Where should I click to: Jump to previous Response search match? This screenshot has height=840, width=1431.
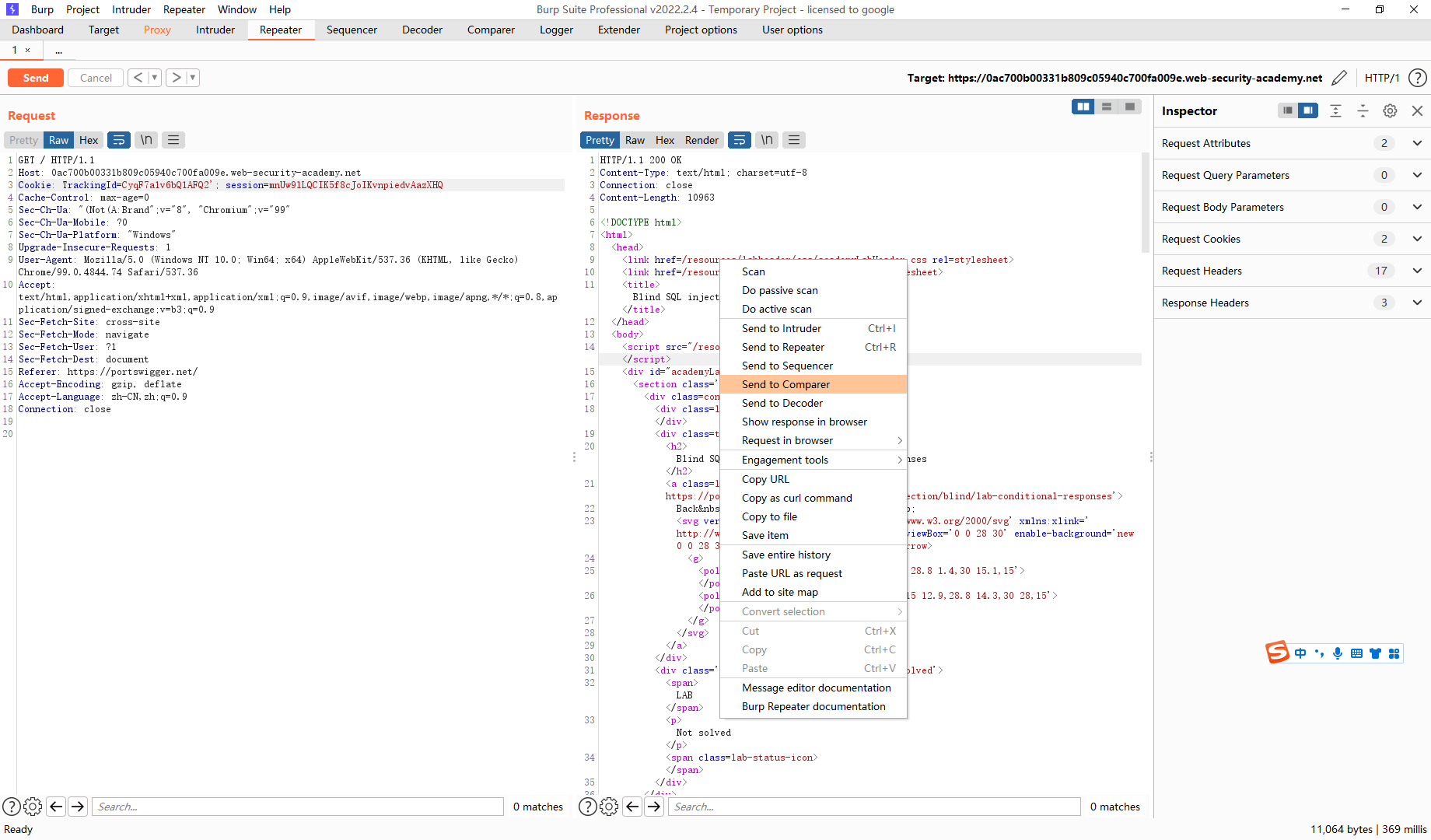click(632, 807)
